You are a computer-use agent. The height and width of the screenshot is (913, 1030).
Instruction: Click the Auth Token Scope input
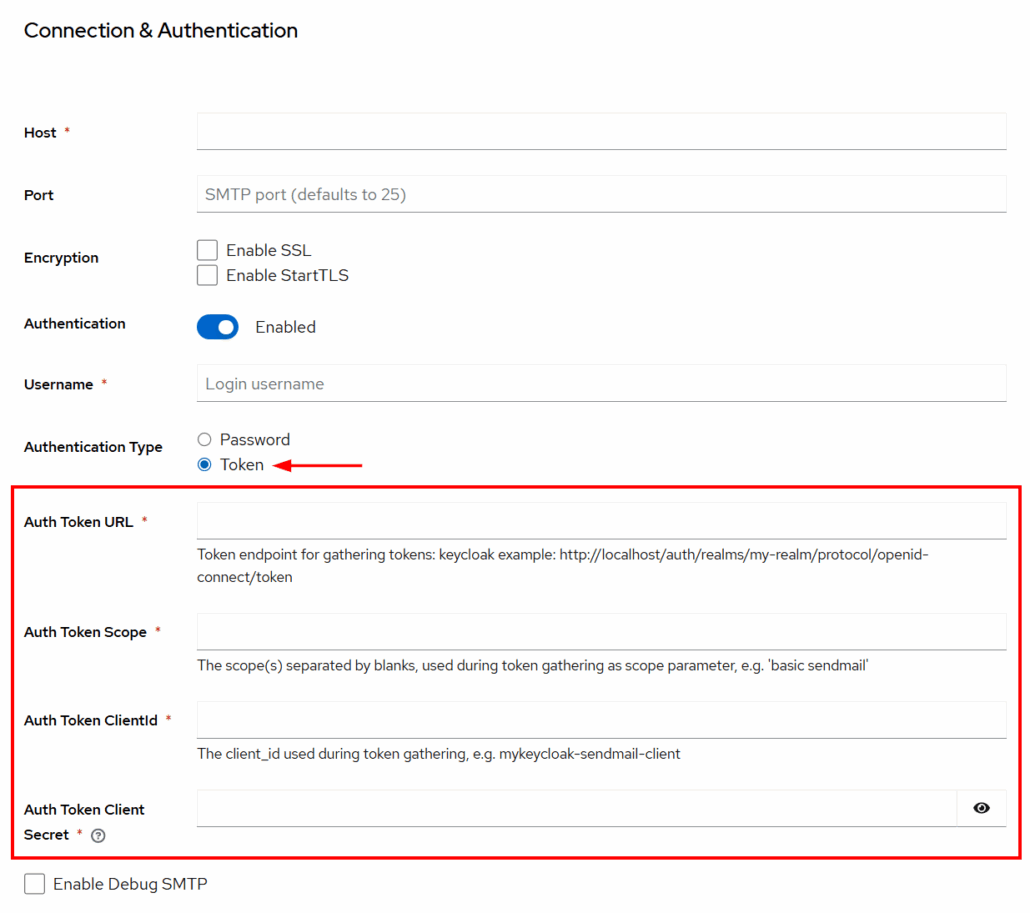[x=601, y=631]
